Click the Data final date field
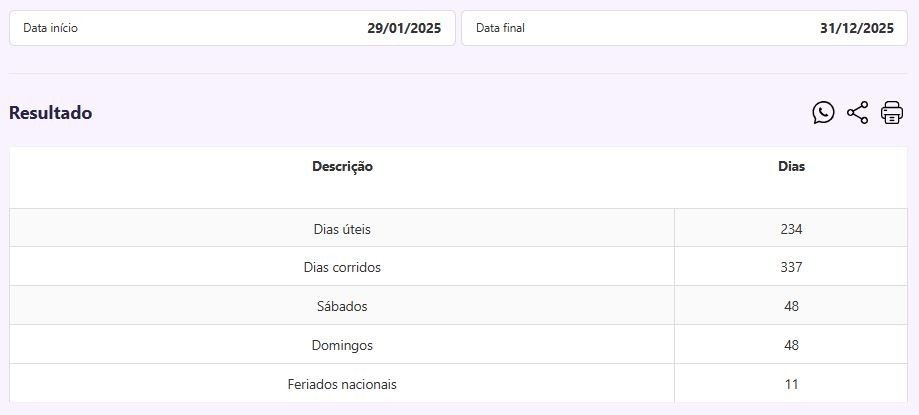Image resolution: width=919 pixels, height=415 pixels. 684,28
